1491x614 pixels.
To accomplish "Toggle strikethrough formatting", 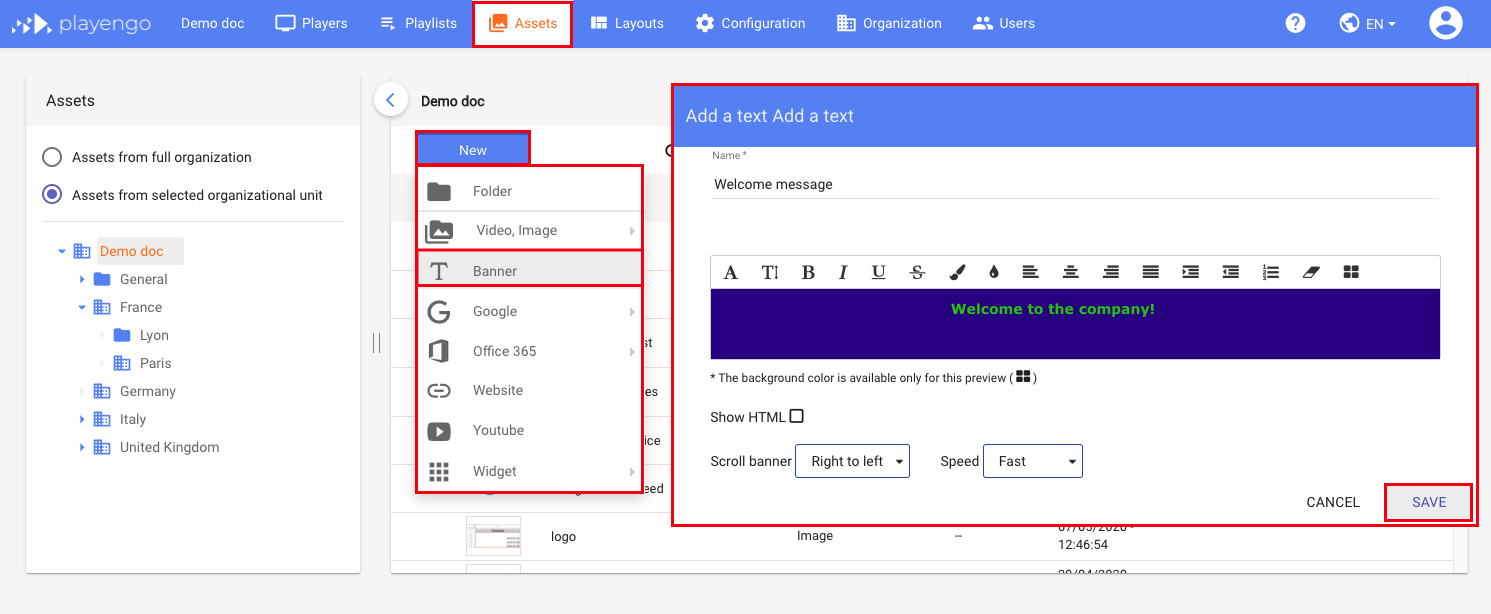I will pyautogui.click(x=917, y=272).
